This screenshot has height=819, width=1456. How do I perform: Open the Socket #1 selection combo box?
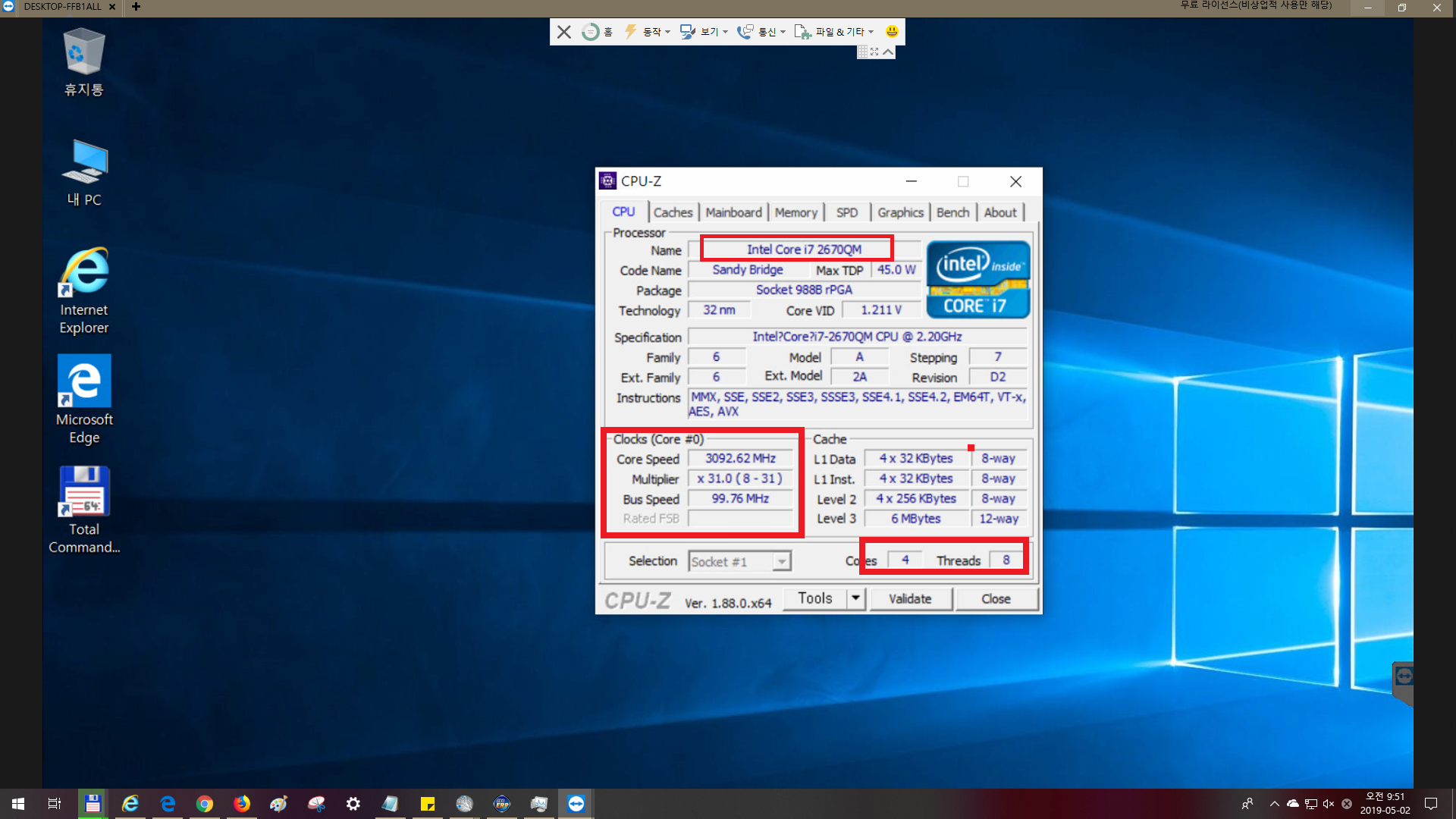(x=739, y=562)
